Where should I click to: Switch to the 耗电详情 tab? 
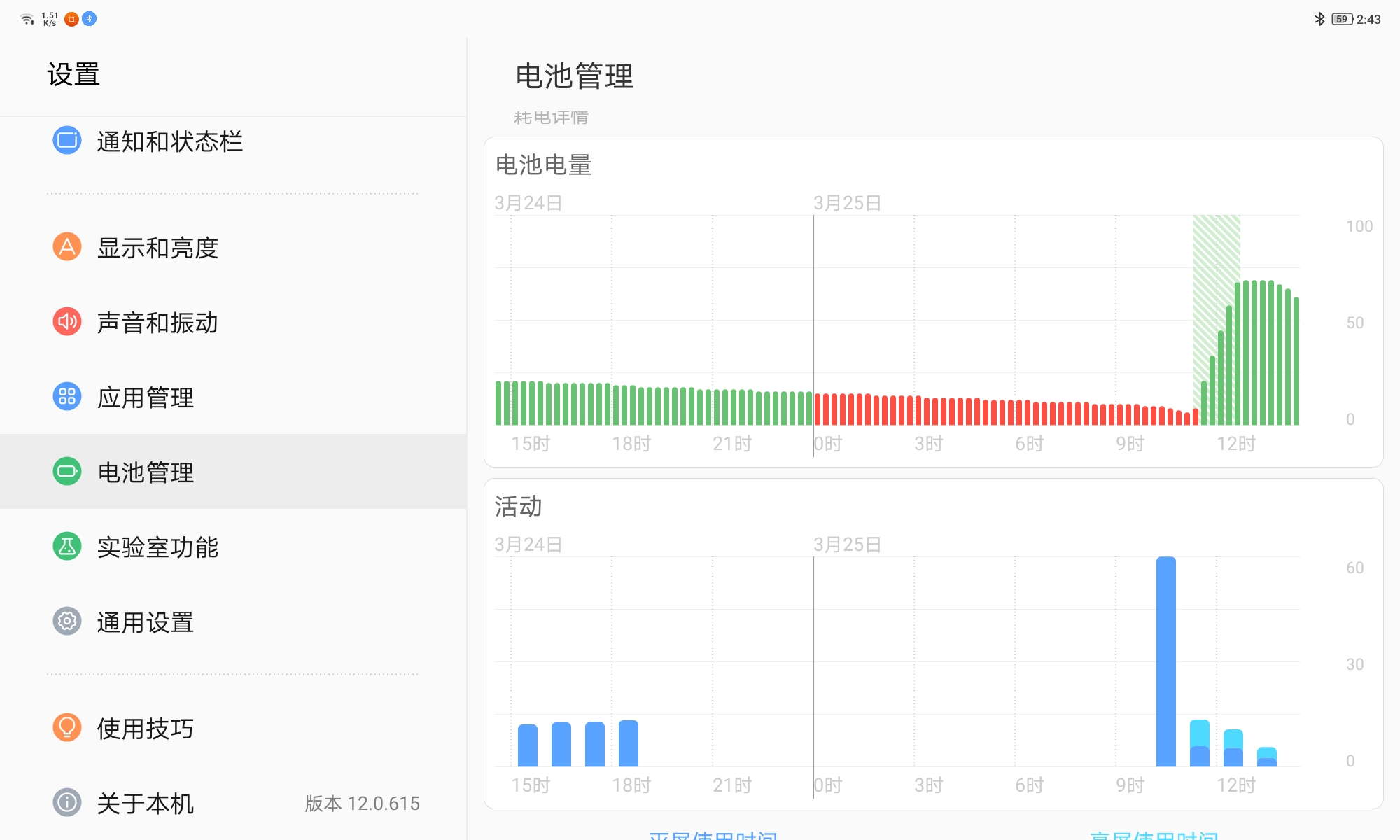pos(550,118)
